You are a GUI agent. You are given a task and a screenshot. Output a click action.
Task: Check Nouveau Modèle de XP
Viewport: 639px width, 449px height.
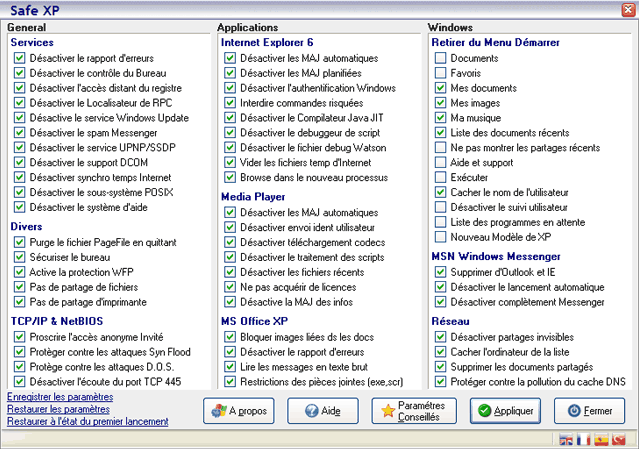click(440, 237)
